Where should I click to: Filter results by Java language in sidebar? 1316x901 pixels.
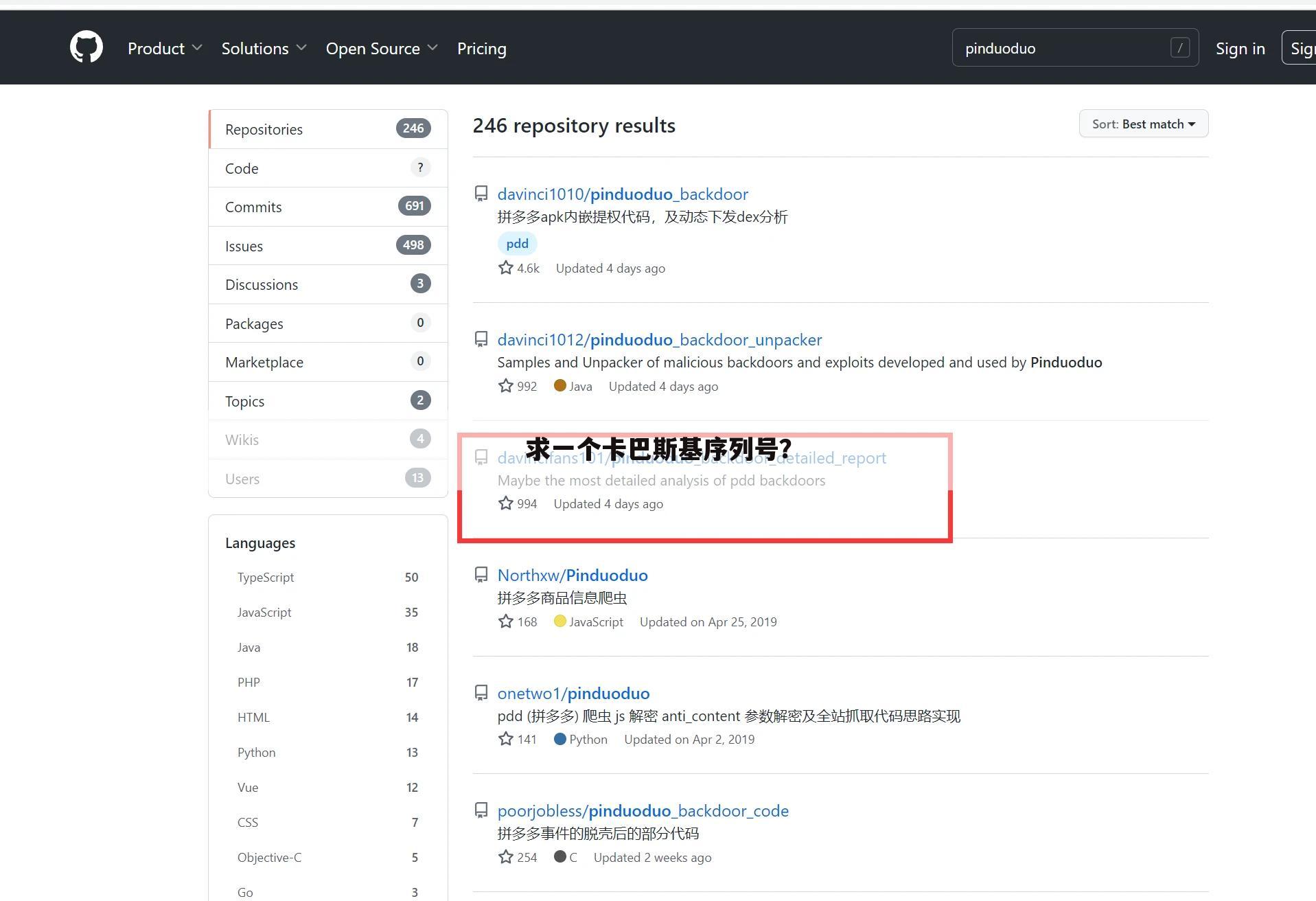pos(328,648)
